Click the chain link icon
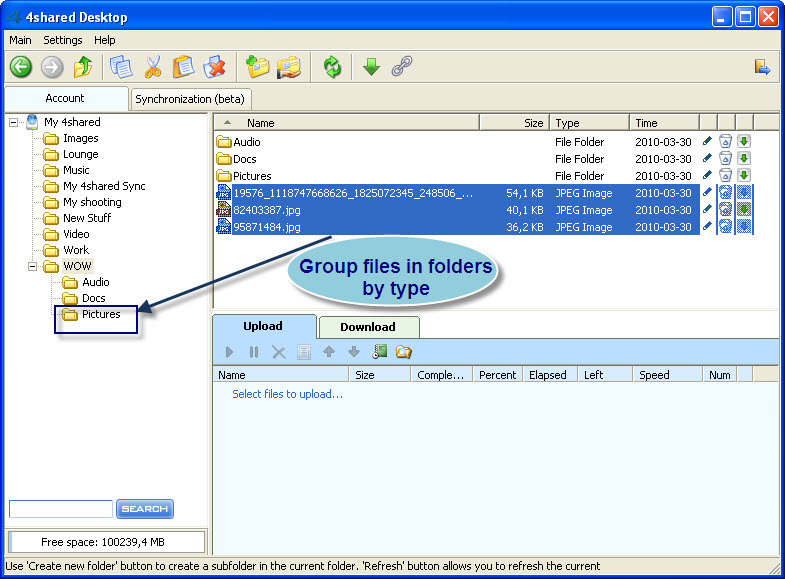Screen dimensions: 785x579 [402, 67]
